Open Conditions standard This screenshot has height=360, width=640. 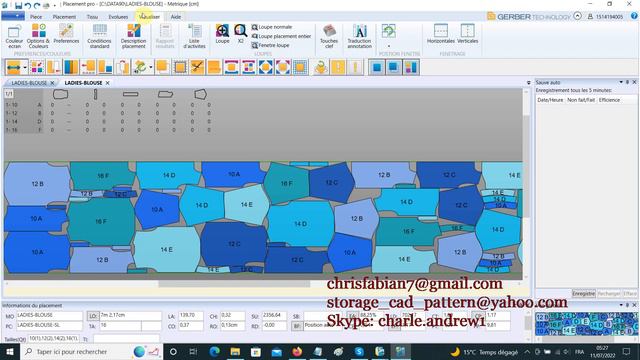point(99,36)
